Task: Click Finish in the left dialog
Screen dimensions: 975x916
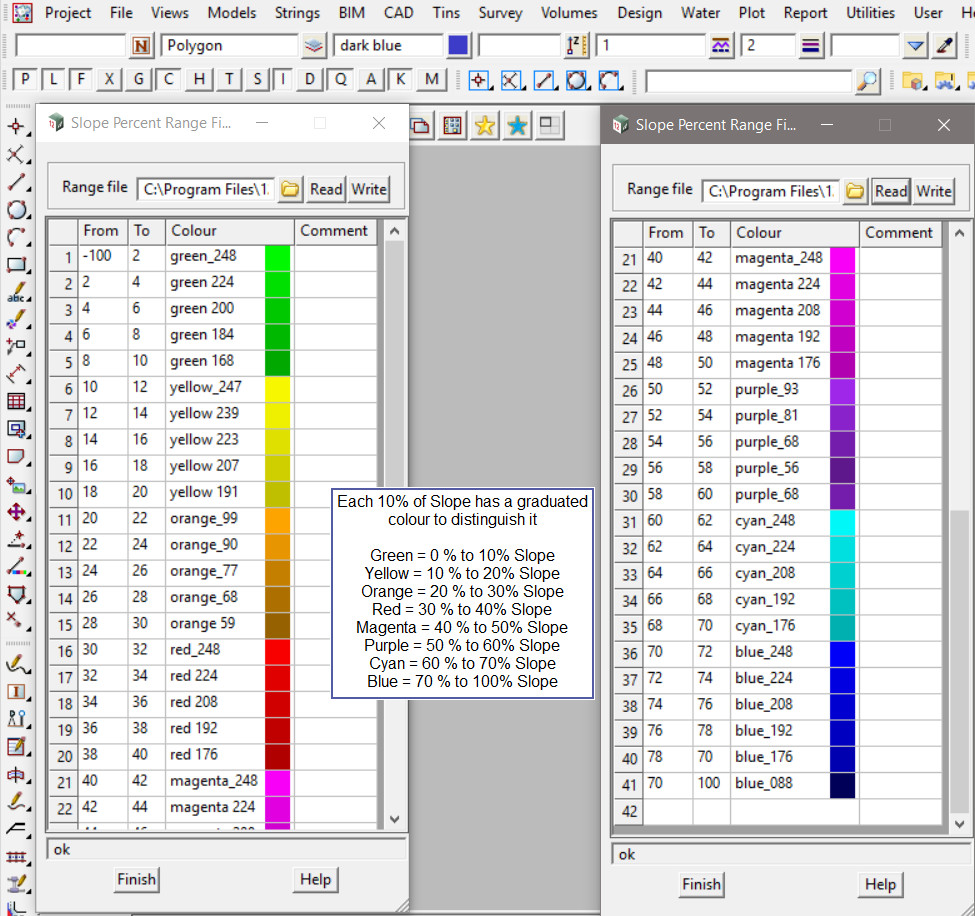Action: pyautogui.click(x=136, y=880)
